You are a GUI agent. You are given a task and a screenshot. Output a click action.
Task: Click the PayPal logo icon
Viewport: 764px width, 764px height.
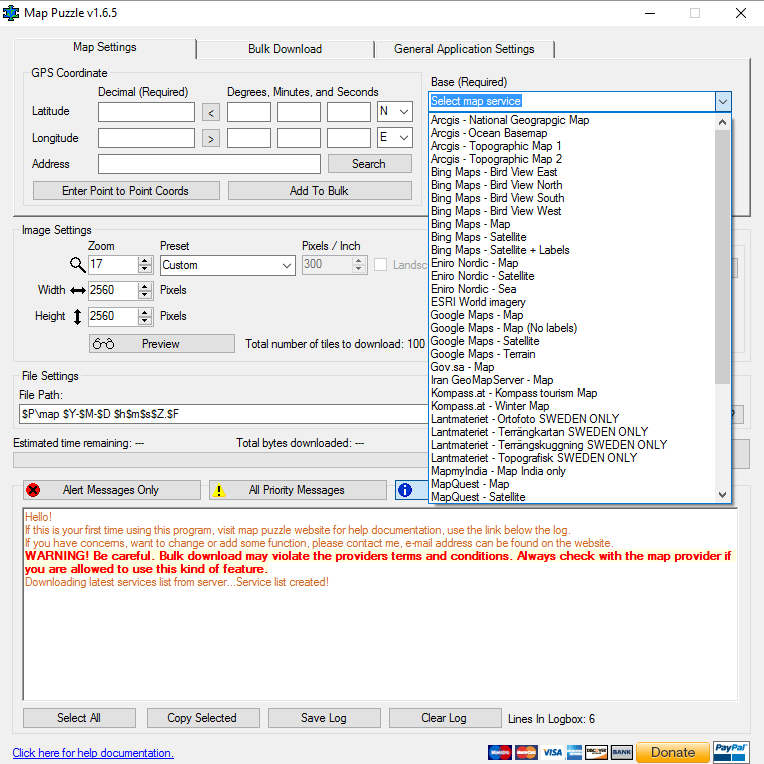click(x=731, y=752)
